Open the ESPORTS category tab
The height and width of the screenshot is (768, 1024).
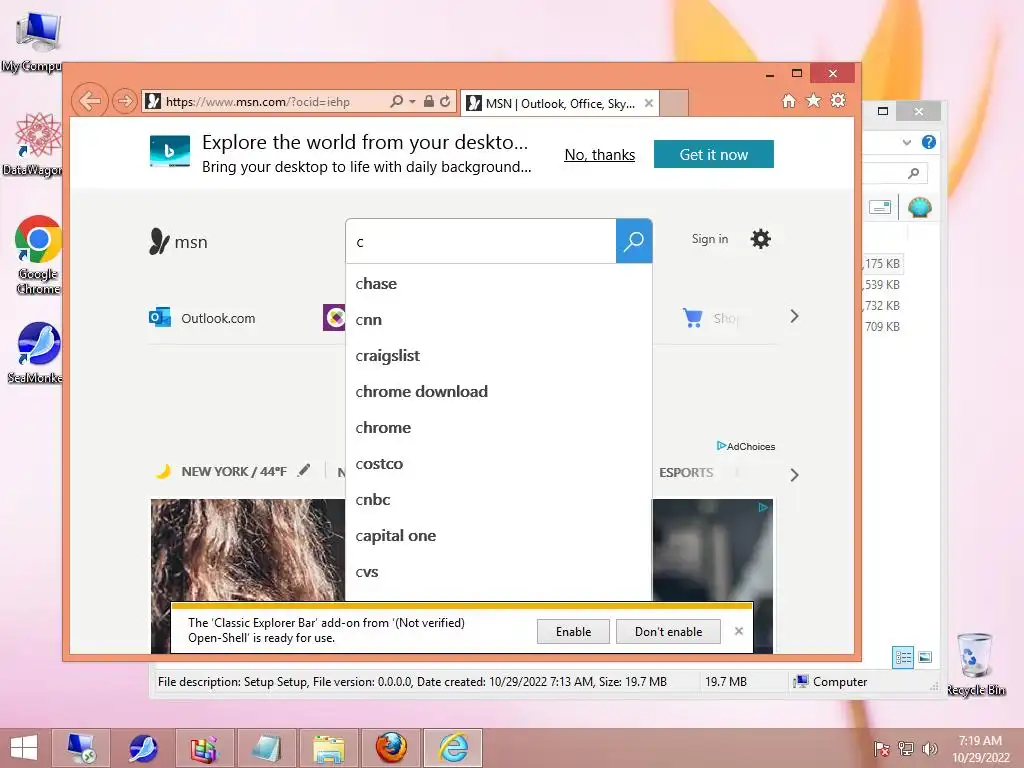(686, 472)
